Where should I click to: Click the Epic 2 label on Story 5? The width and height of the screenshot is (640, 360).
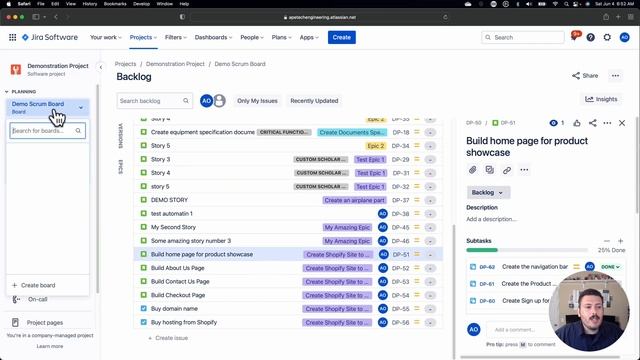(x=376, y=146)
